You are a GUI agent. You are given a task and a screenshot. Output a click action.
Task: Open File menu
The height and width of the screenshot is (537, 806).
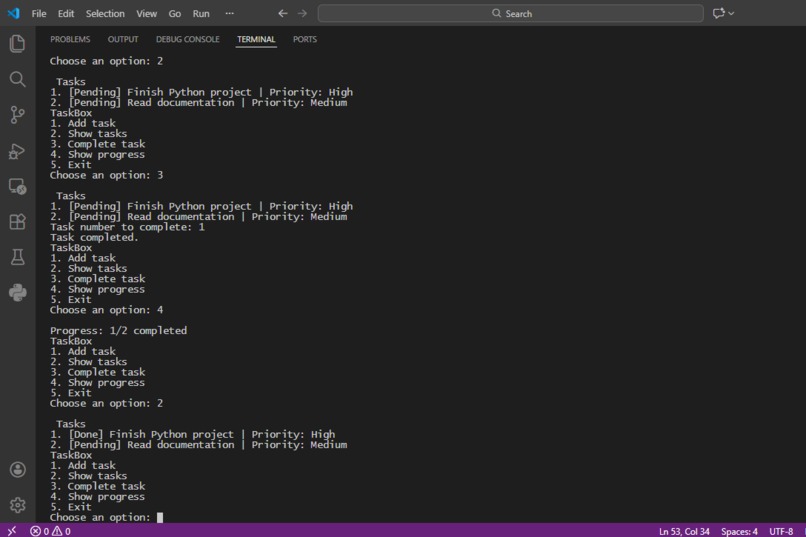[39, 14]
